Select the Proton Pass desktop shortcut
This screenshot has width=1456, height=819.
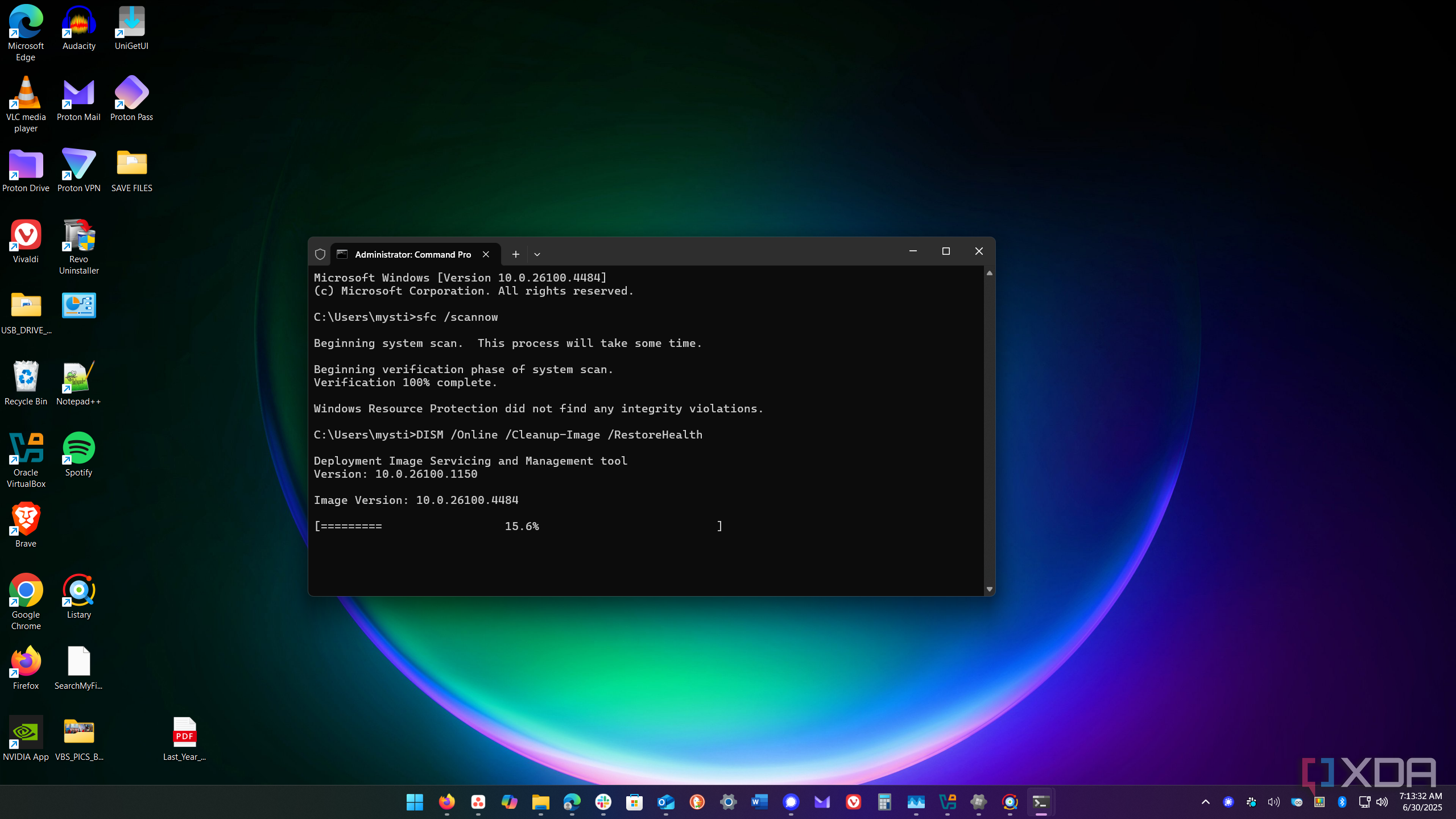tap(131, 99)
